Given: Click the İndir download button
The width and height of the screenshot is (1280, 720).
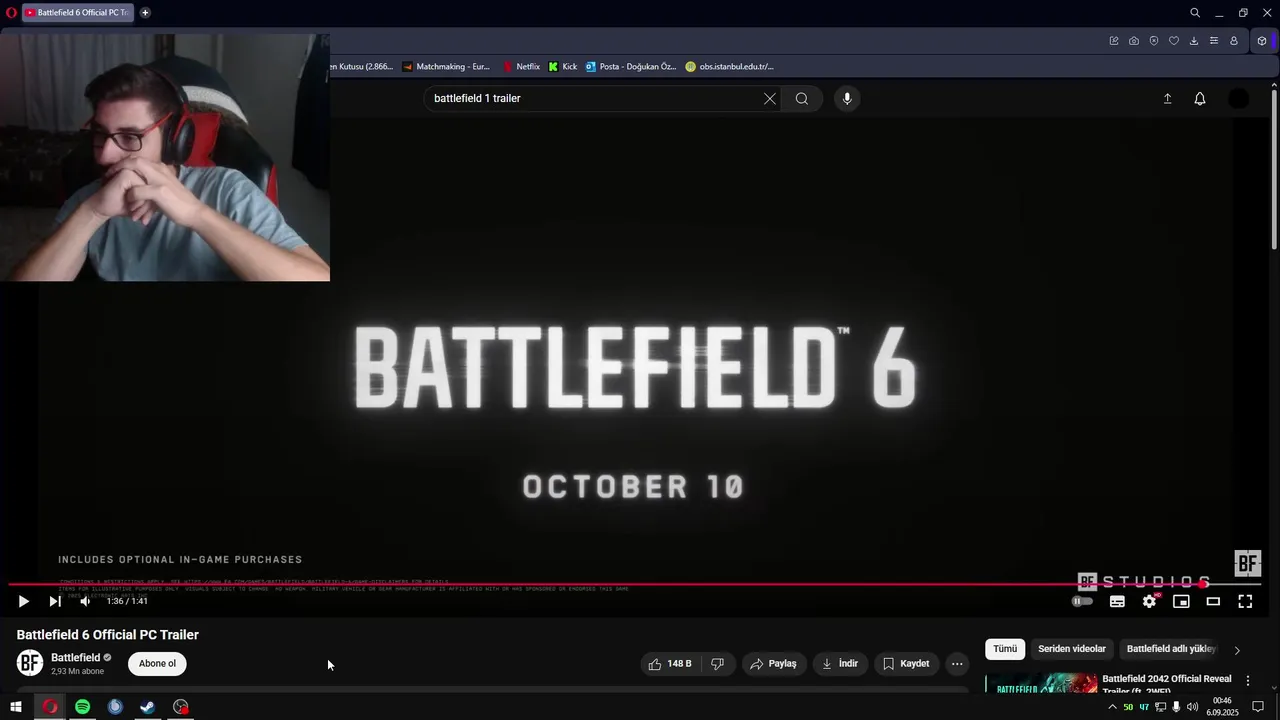Looking at the screenshot, I should (840, 664).
